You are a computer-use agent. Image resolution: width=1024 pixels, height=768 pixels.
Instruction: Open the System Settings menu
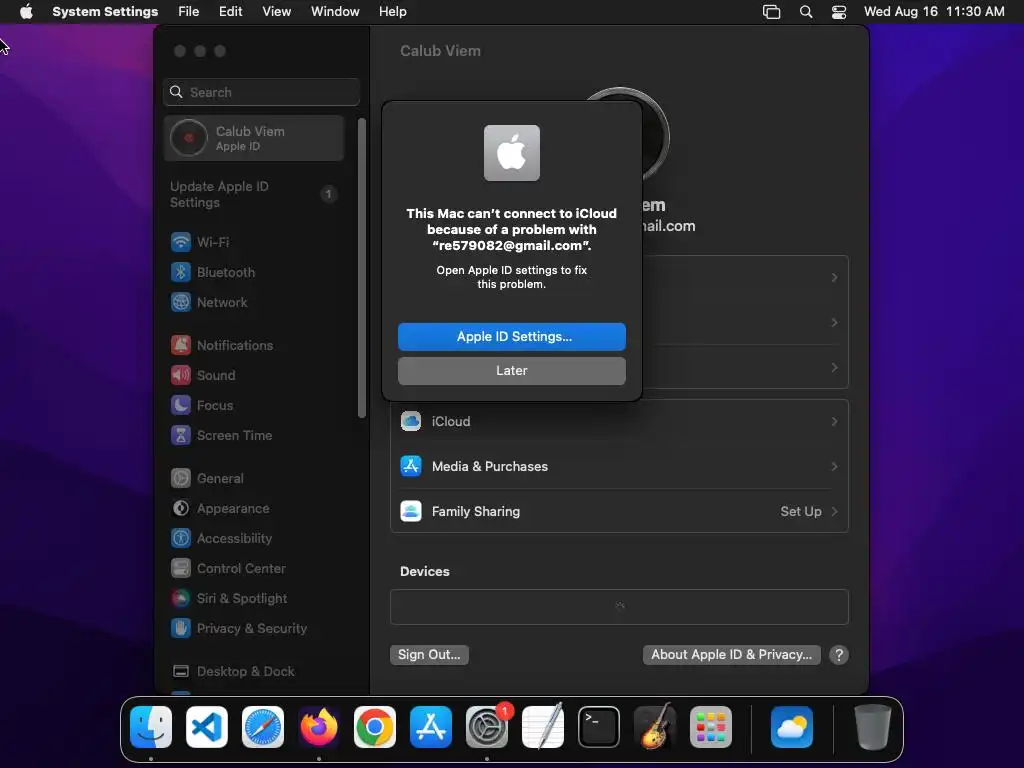point(105,12)
